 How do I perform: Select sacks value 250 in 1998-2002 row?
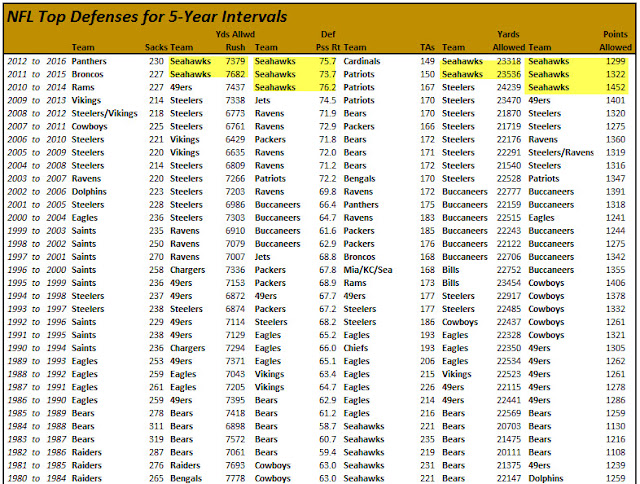[x=156, y=244]
